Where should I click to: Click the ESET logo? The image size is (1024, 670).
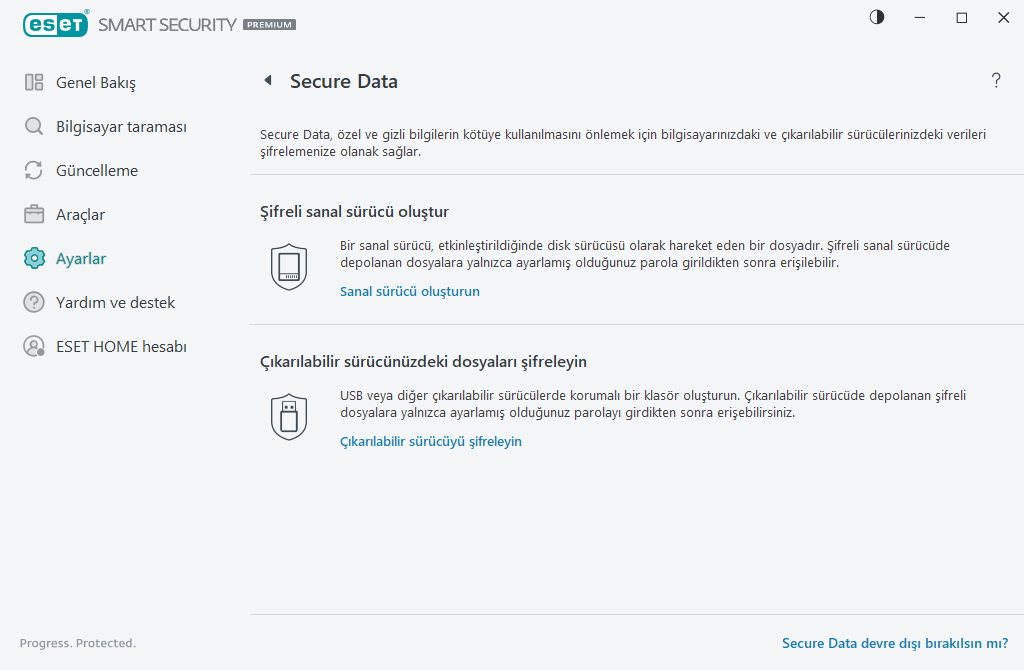coord(55,23)
